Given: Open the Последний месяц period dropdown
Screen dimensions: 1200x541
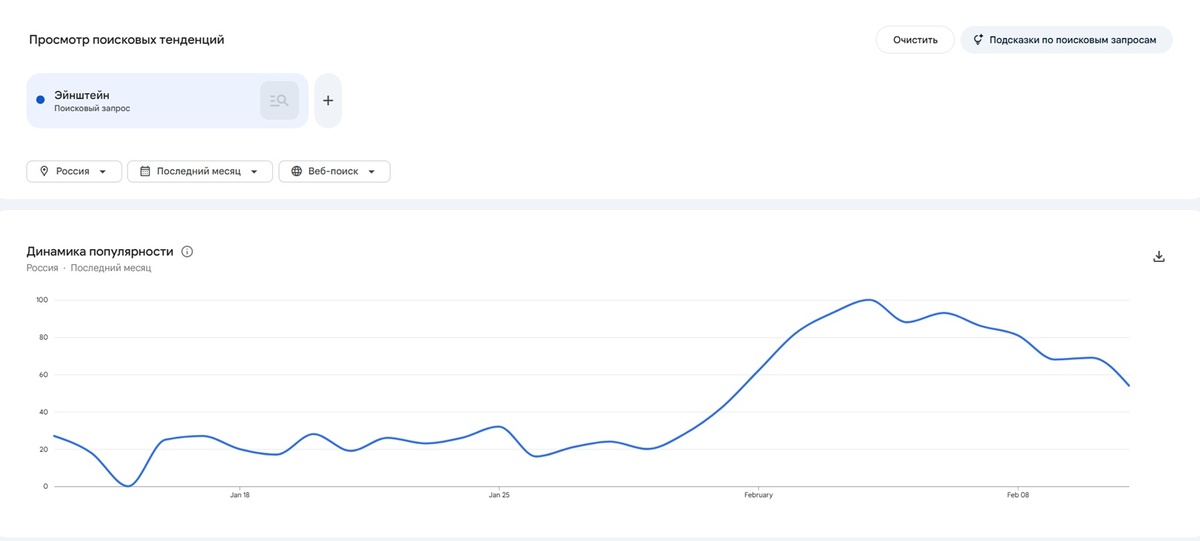Looking at the screenshot, I should click(200, 171).
